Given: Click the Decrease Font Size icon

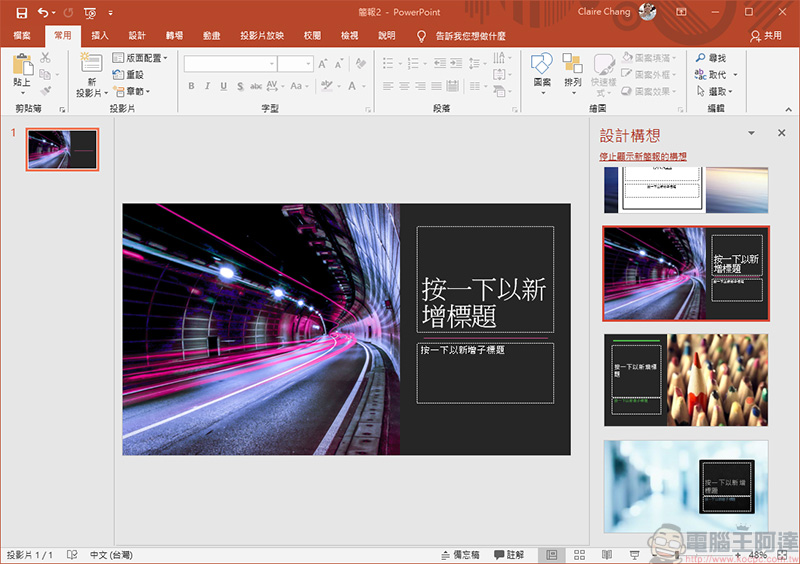Looking at the screenshot, I should click(x=339, y=64).
